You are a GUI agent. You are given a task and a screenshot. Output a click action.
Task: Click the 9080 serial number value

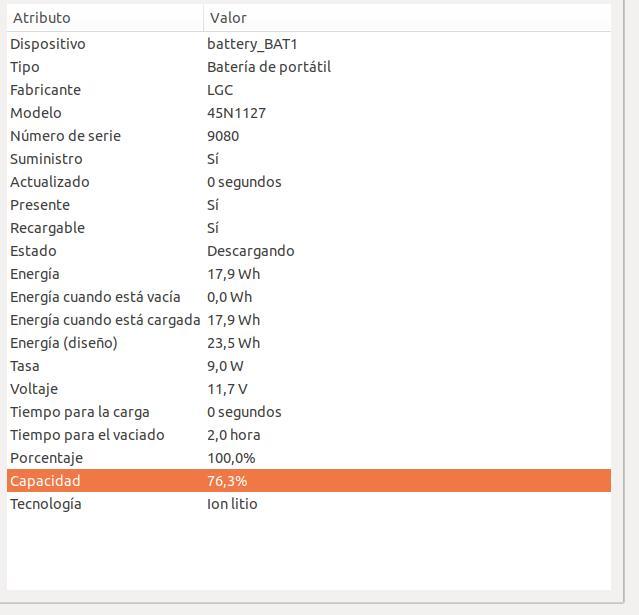pyautogui.click(x=223, y=136)
